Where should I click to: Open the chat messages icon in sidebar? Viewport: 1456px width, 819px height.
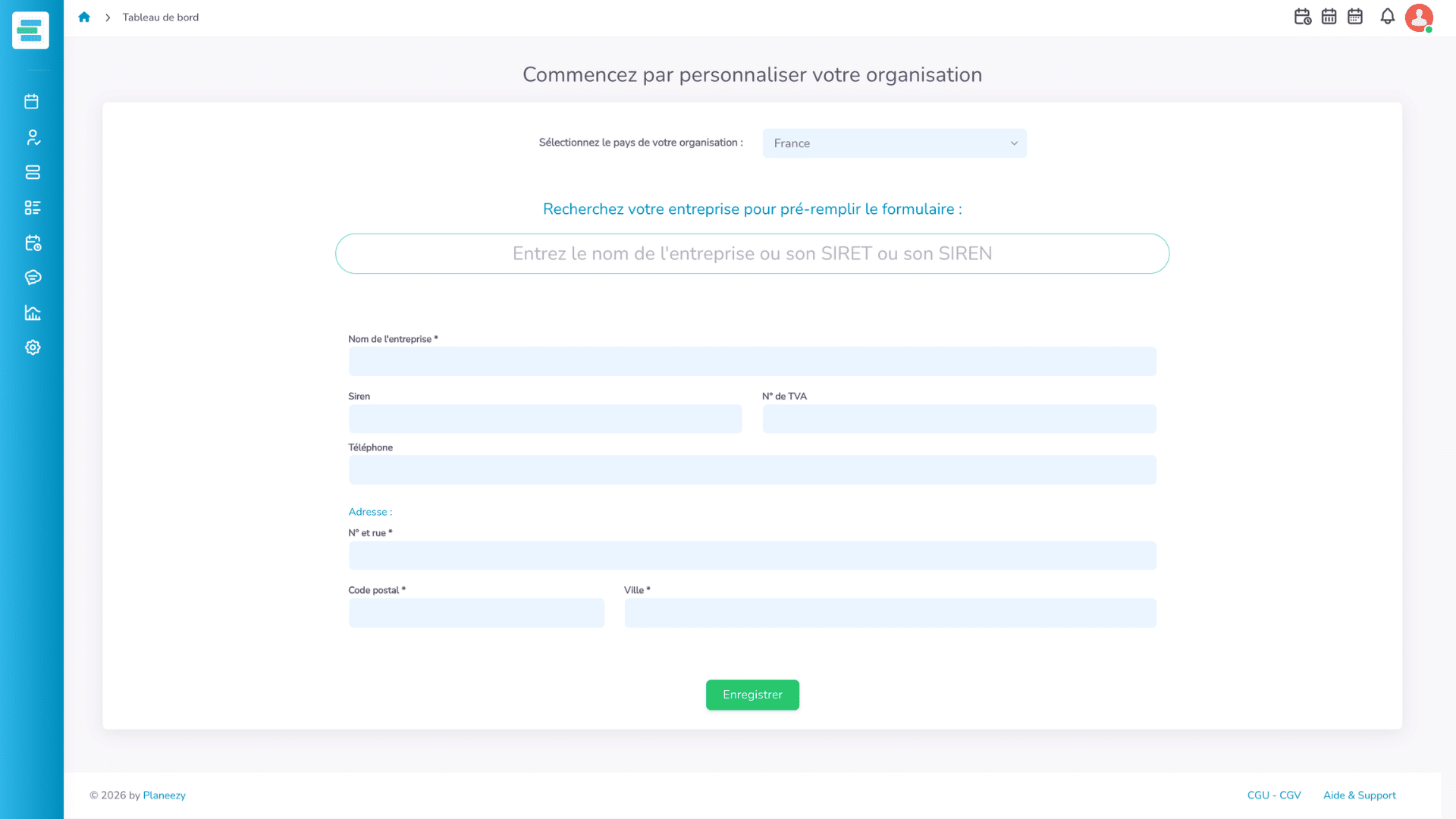click(32, 278)
